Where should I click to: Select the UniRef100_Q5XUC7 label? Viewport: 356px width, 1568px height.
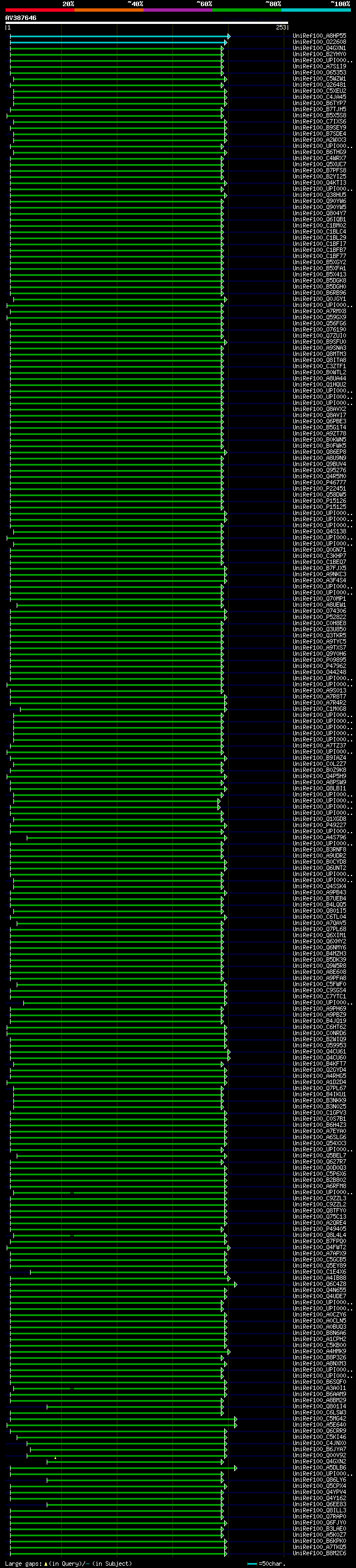pyautogui.click(x=319, y=164)
